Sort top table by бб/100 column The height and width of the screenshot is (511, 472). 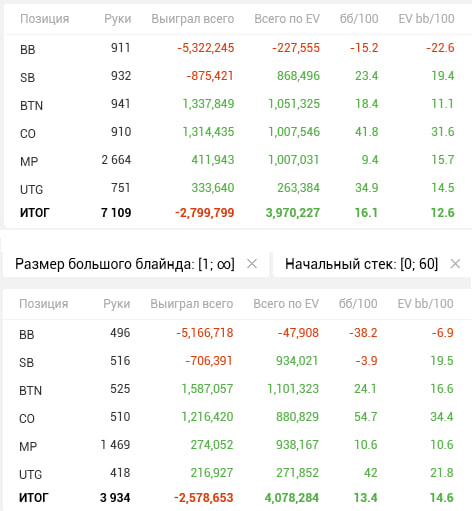point(359,19)
